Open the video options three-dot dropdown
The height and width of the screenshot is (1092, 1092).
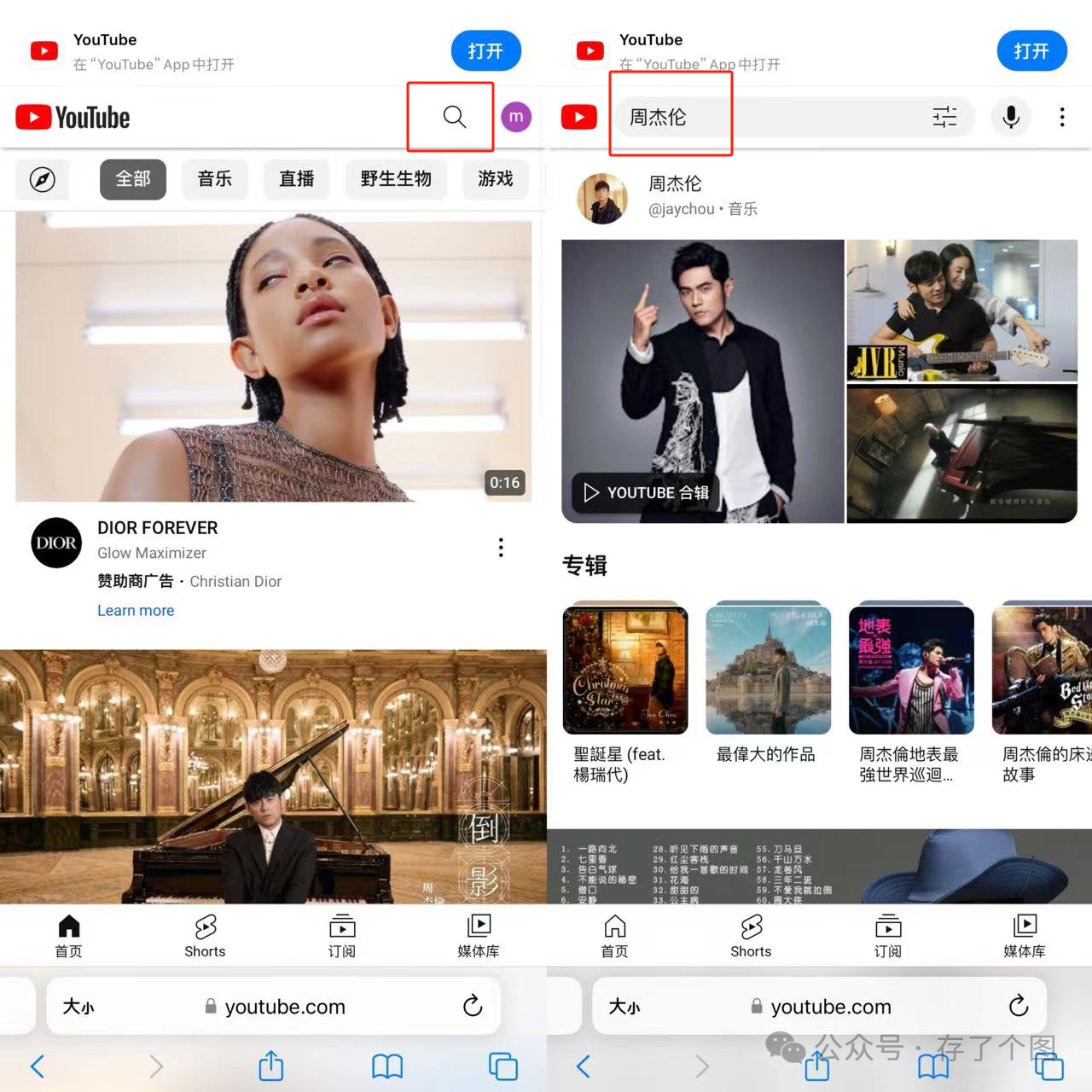pyautogui.click(x=501, y=547)
